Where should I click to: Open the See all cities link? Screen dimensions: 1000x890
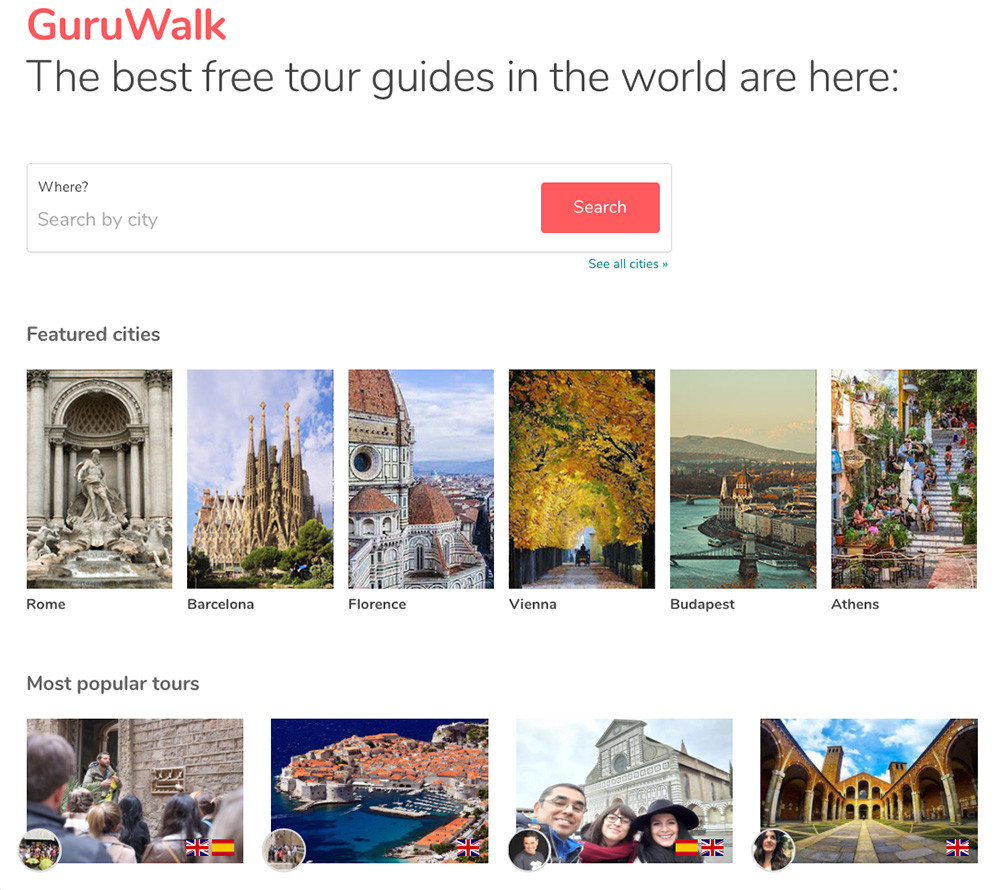[x=628, y=264]
